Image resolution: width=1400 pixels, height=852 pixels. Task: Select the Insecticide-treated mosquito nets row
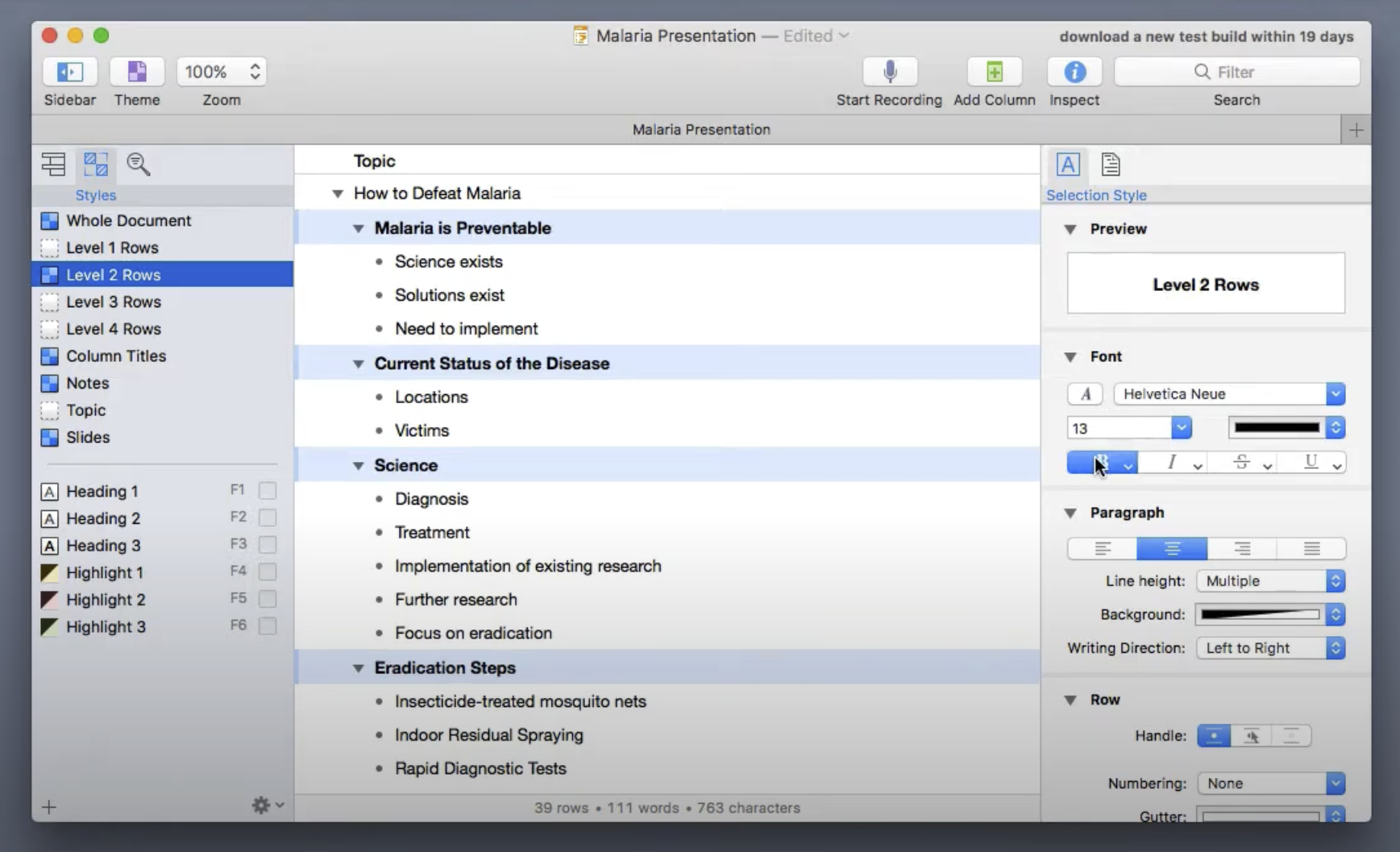(x=667, y=701)
